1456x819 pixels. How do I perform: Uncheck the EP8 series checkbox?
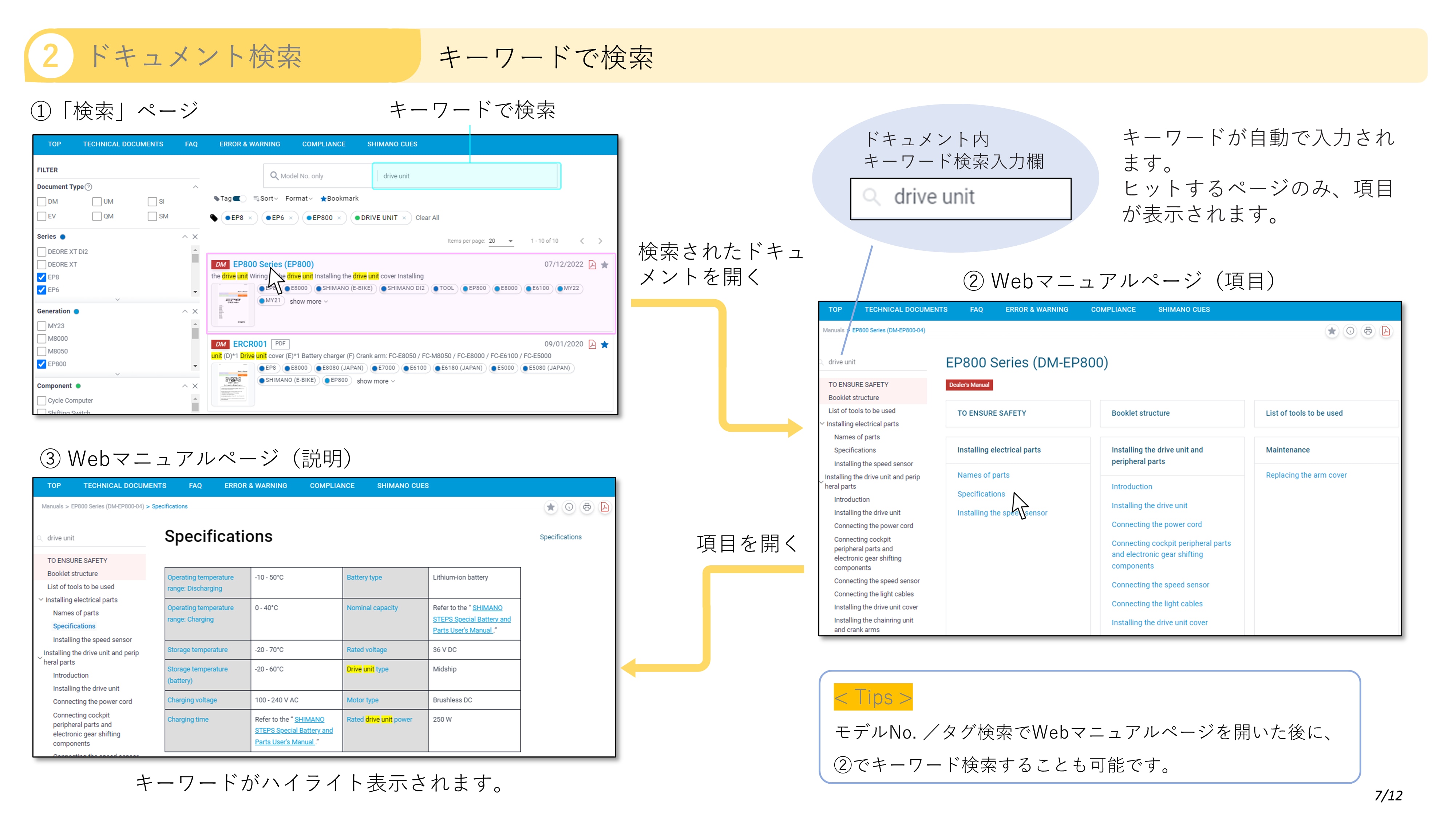[41, 277]
